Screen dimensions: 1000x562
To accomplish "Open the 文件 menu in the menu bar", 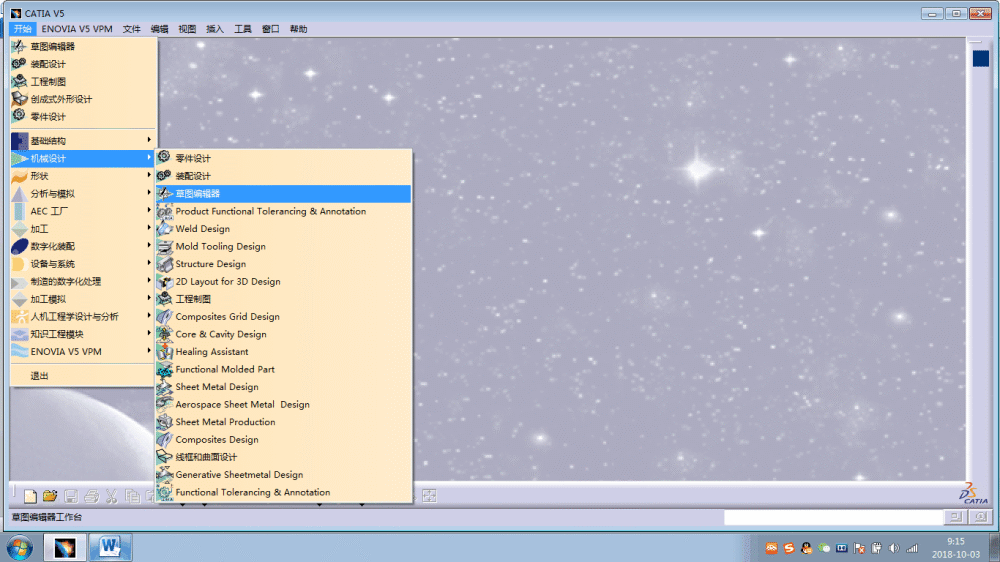I will tap(131, 29).
